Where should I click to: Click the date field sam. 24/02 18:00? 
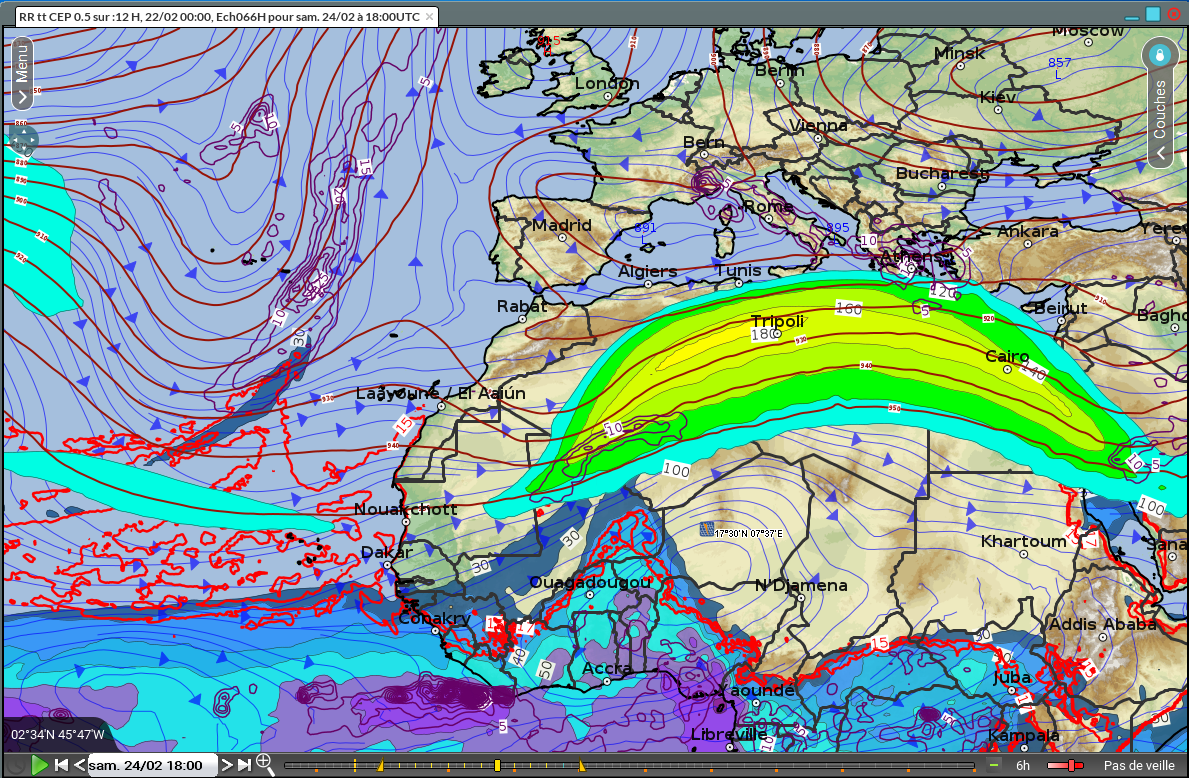coord(152,765)
